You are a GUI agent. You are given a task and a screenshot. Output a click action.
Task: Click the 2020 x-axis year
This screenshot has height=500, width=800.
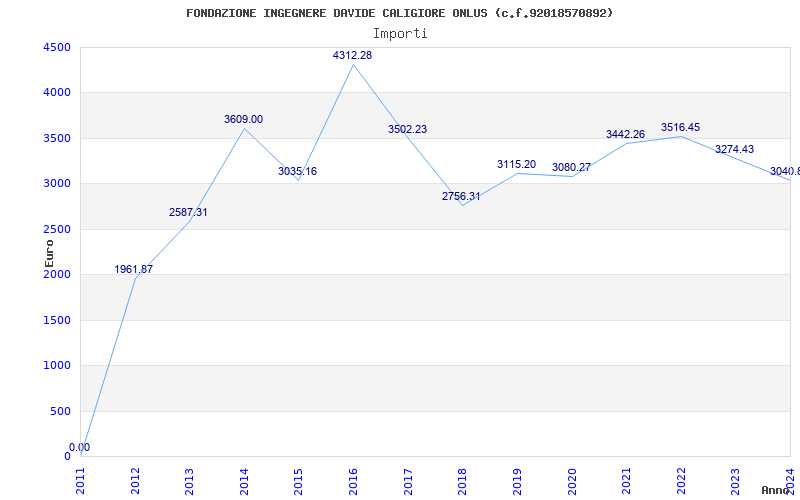pyautogui.click(x=572, y=481)
